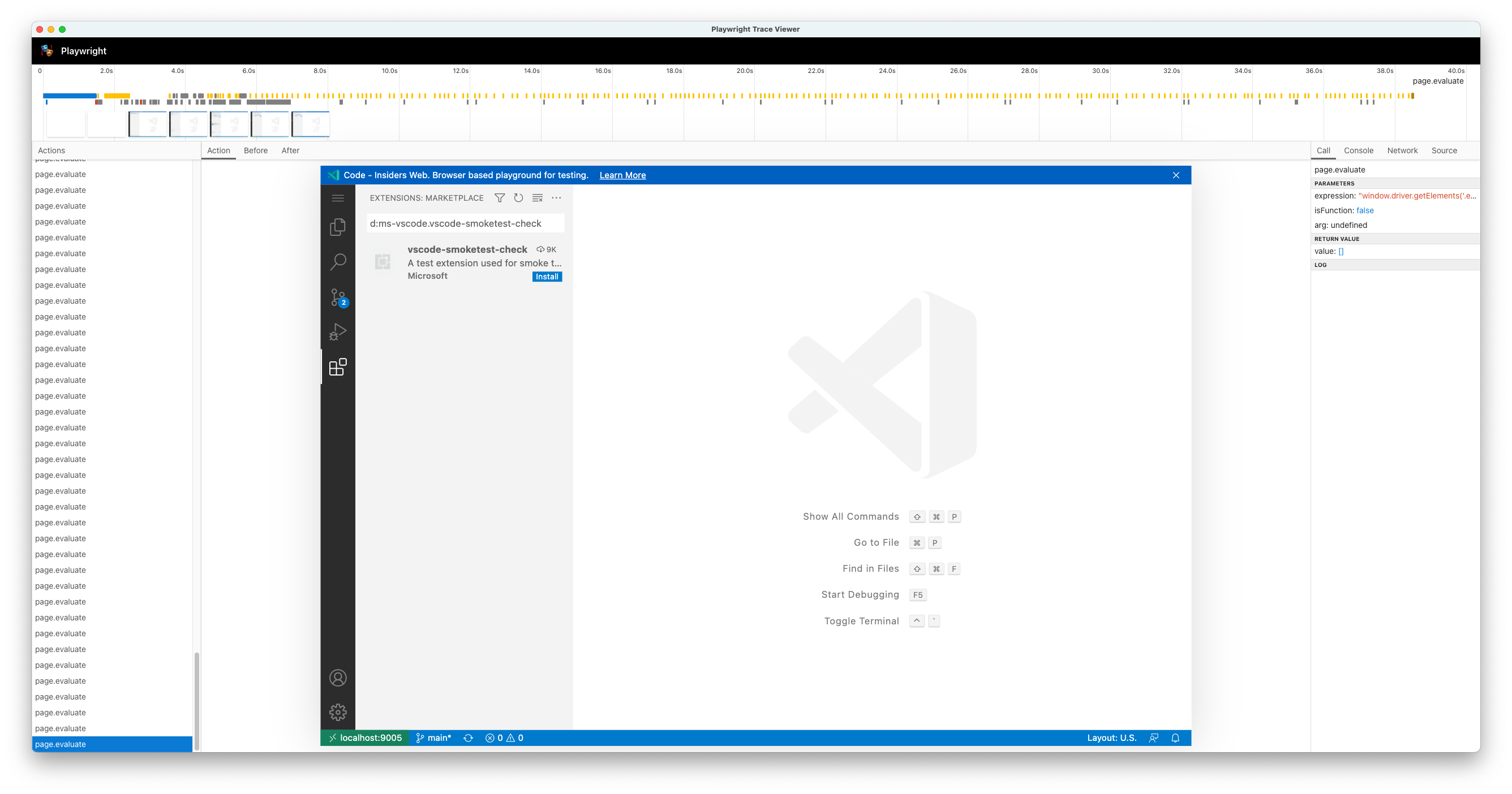This screenshot has width=1512, height=794.
Task: Click the refresh extensions icon
Action: click(x=518, y=198)
